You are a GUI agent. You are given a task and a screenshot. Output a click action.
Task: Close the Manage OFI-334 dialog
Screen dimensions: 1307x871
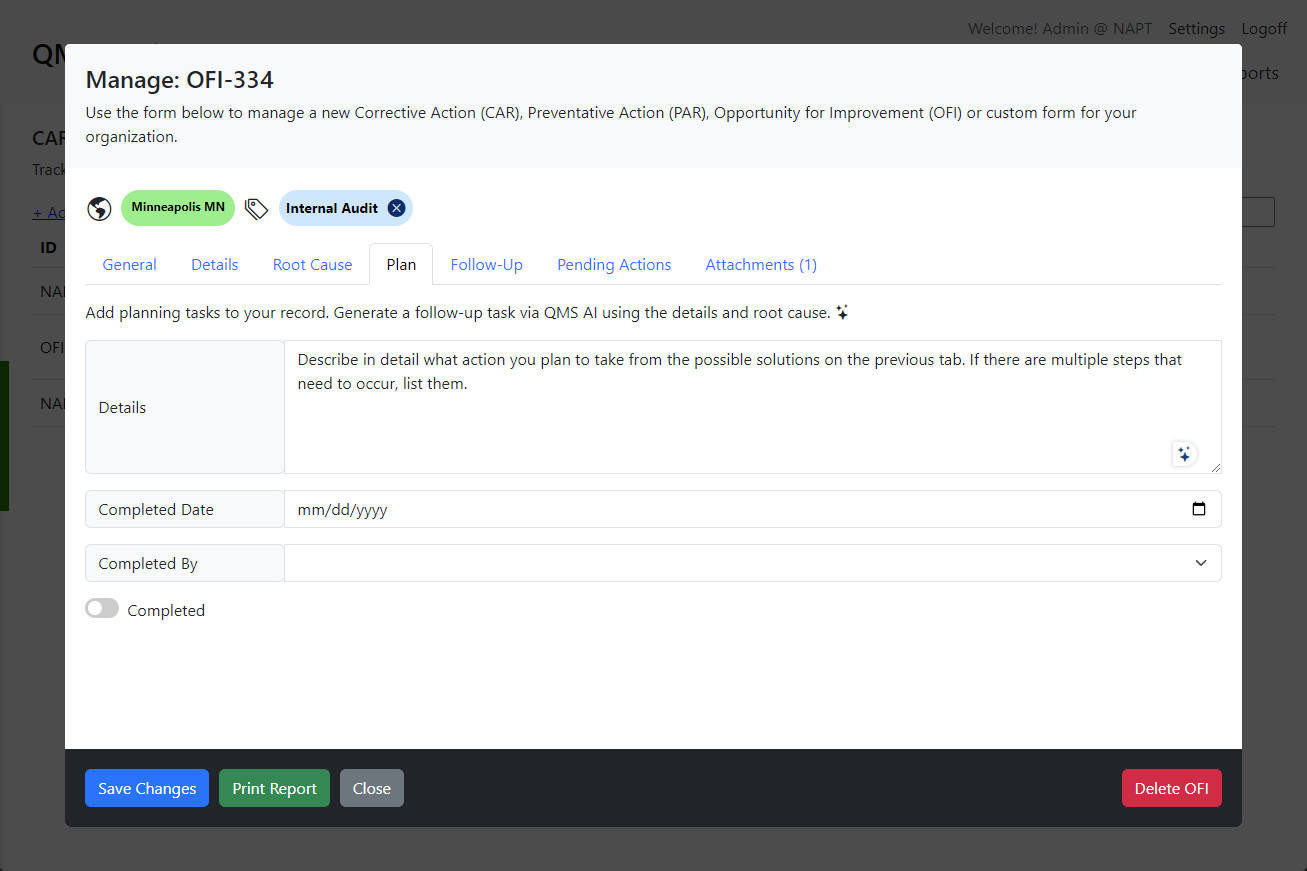(x=372, y=788)
